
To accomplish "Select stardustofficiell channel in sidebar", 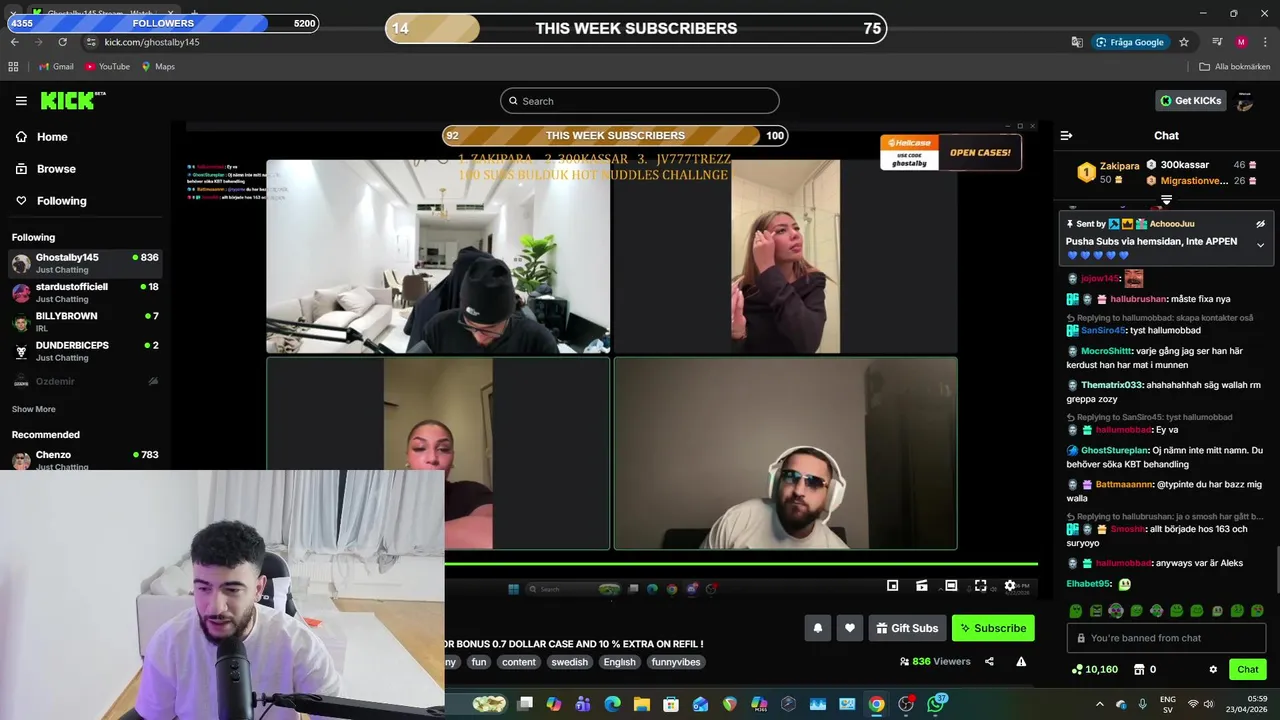I will (x=86, y=292).
